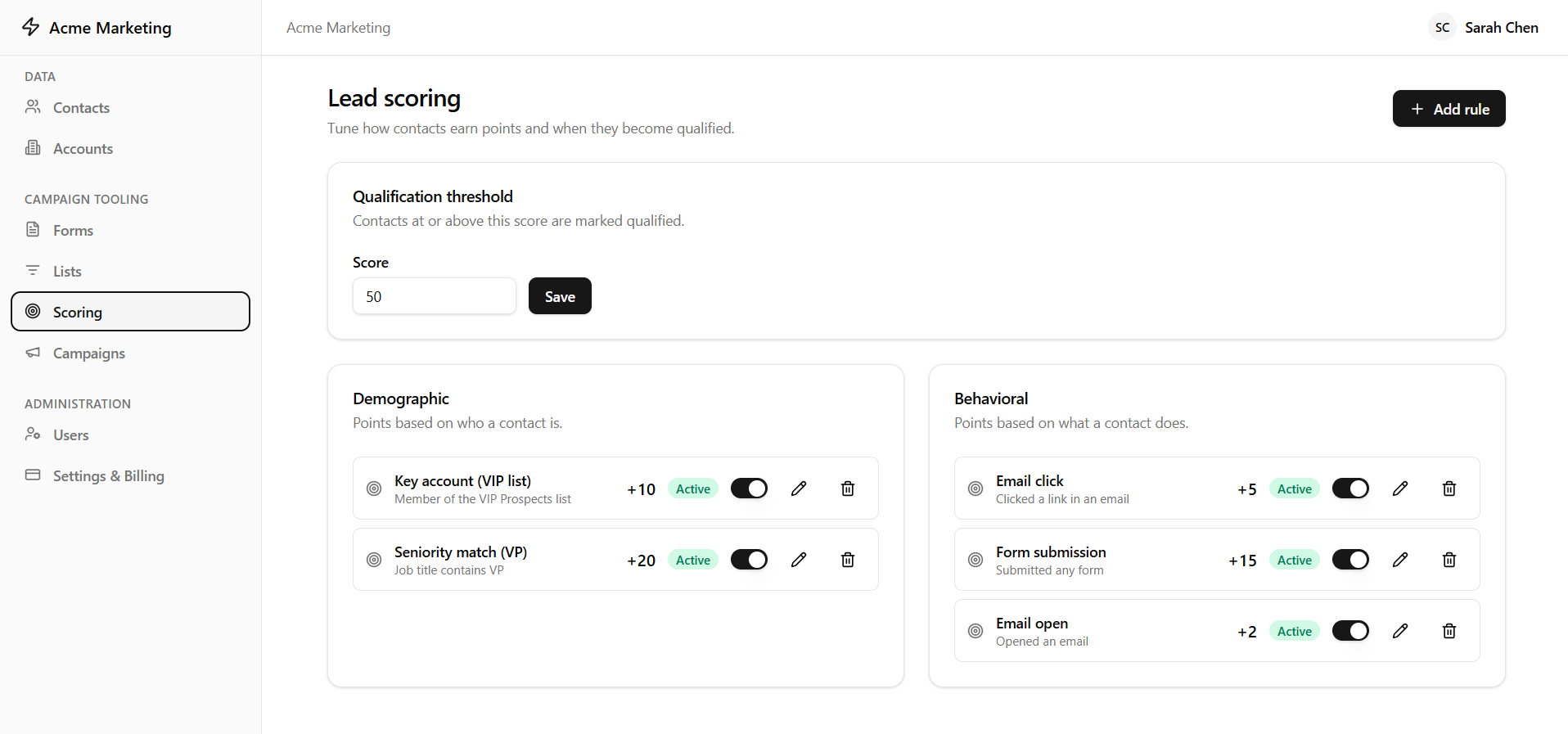Click target icon beside Seniority match rule
Image resolution: width=1568 pixels, height=734 pixels.
click(x=374, y=560)
